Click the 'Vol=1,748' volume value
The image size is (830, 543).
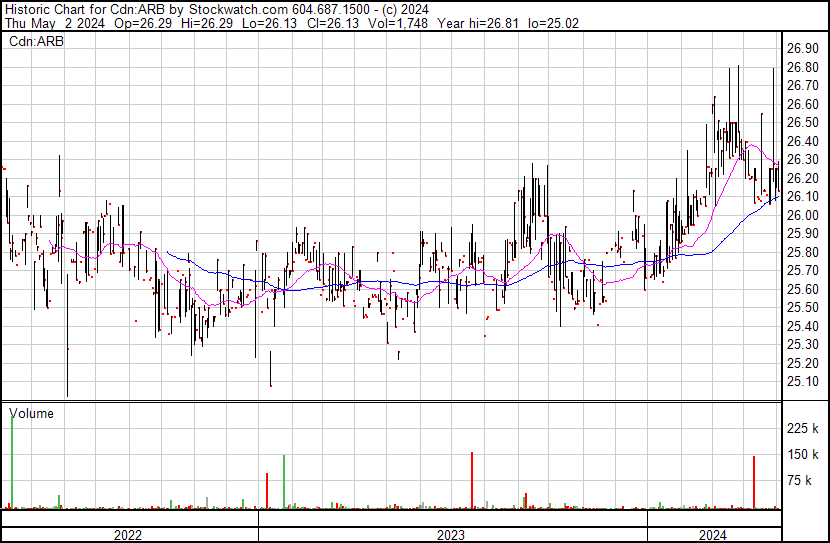[x=398, y=23]
